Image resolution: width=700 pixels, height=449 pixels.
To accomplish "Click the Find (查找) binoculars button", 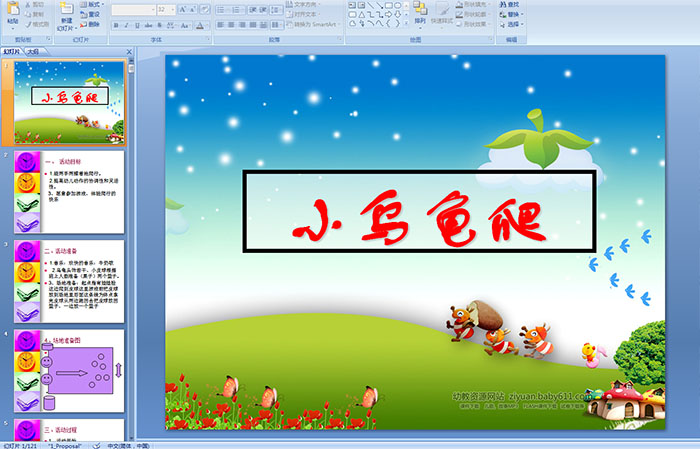I will click(x=509, y=4).
